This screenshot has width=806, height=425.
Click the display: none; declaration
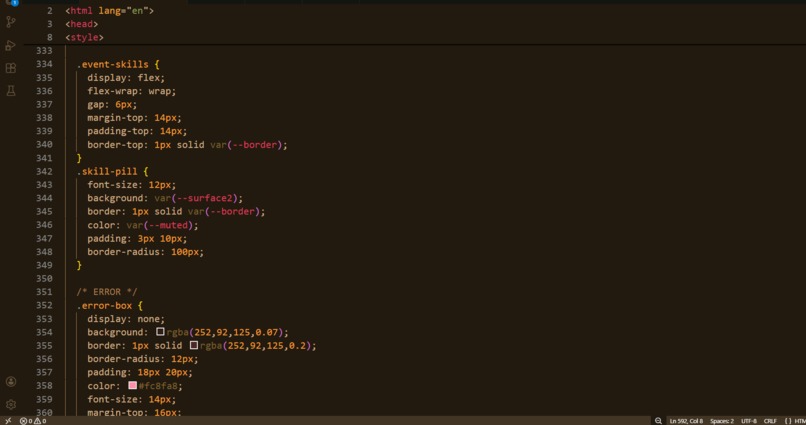tap(126, 319)
